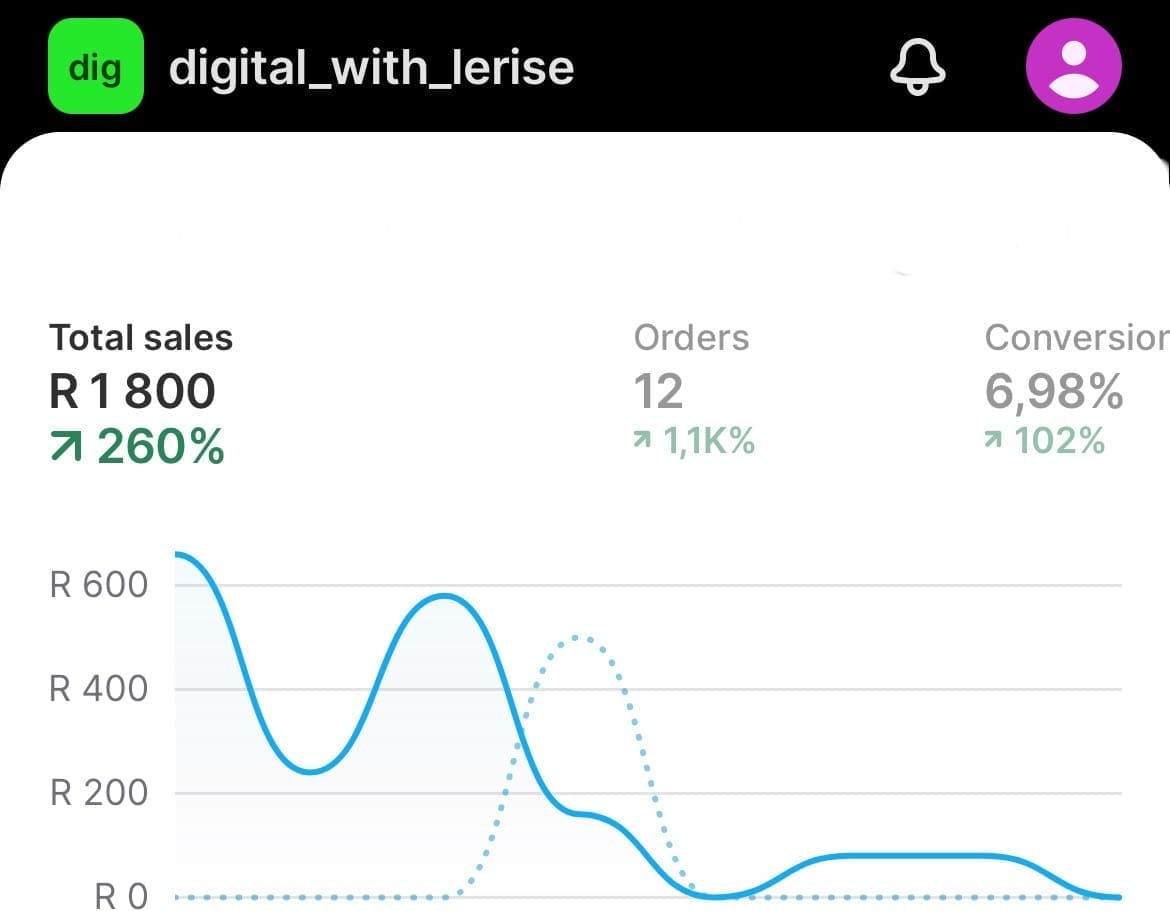
Task: Click the small arrow beside 102%
Action: click(993, 441)
